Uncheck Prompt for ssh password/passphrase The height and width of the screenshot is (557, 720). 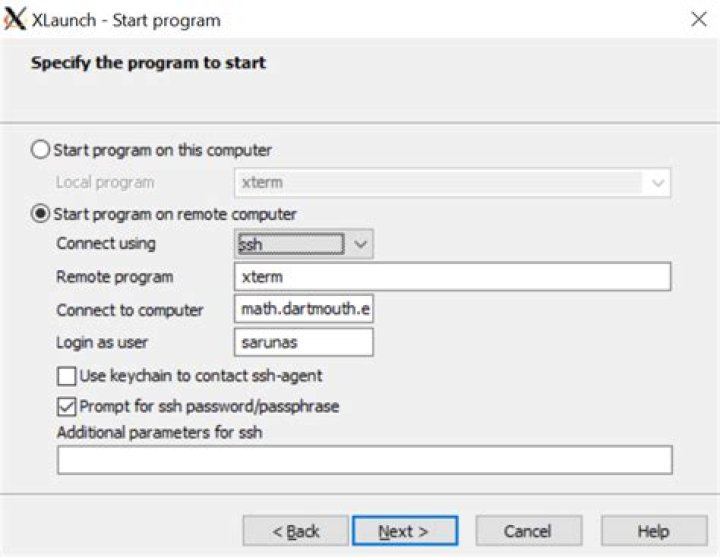click(67, 406)
